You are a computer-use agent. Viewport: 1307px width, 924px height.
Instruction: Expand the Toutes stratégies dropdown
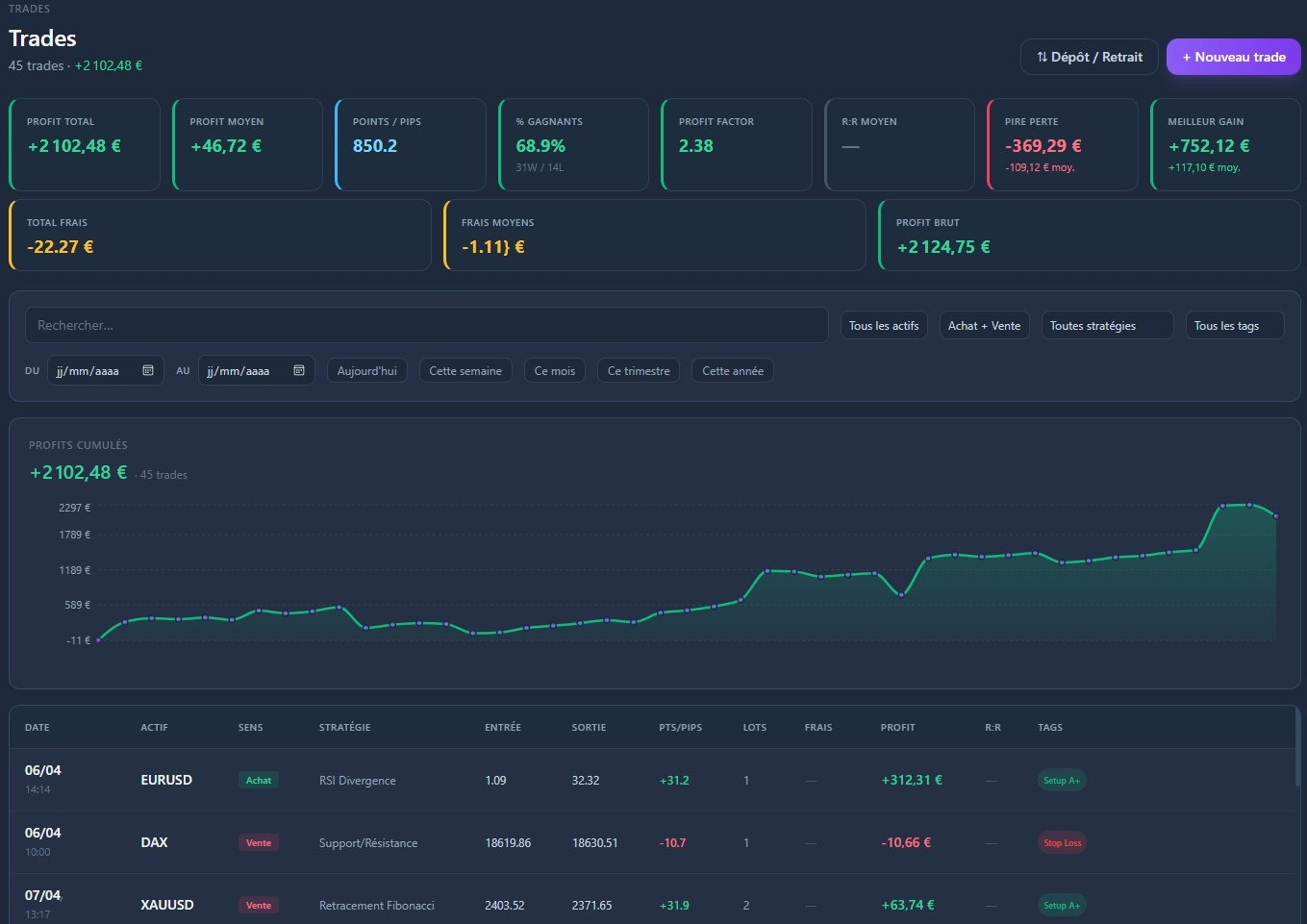(x=1107, y=325)
